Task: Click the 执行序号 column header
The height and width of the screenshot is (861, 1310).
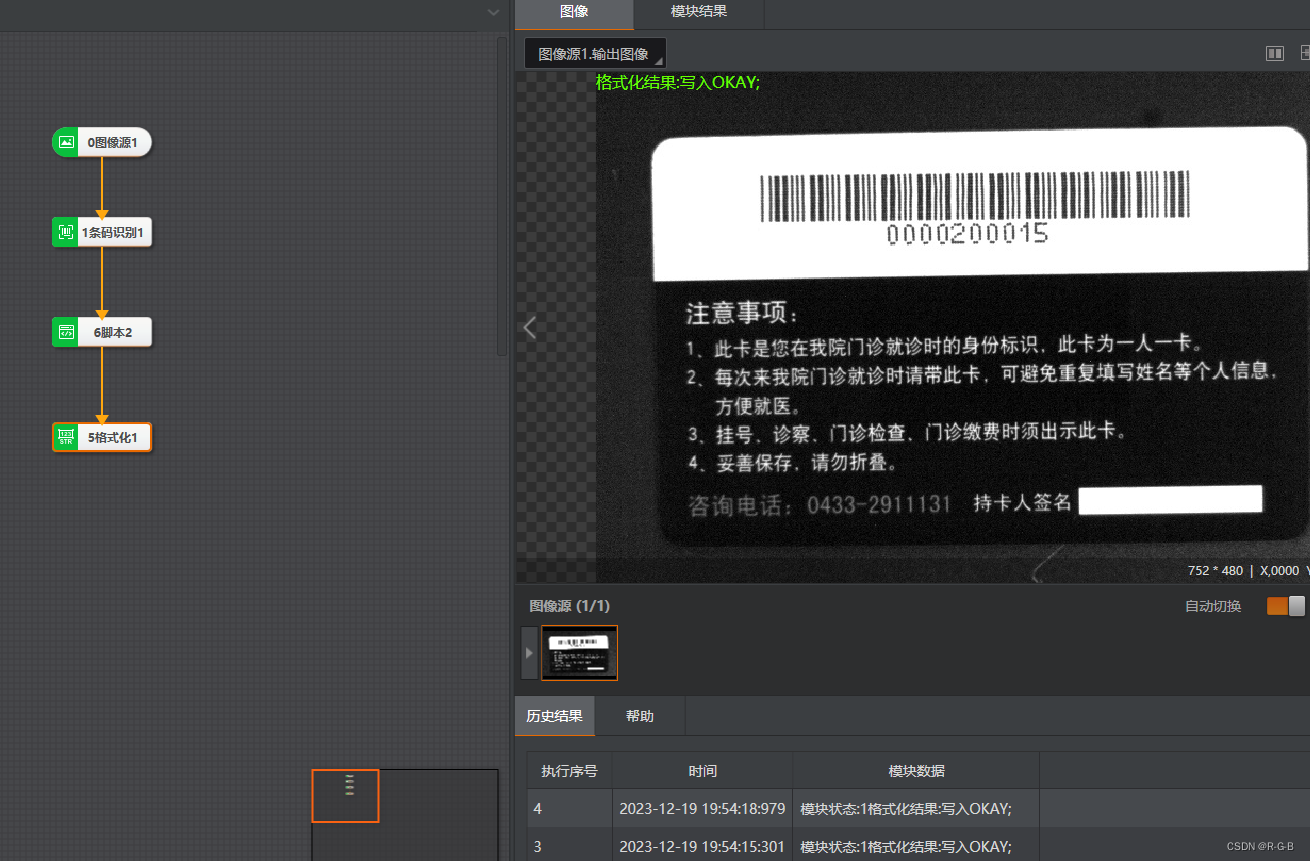Action: [570, 771]
